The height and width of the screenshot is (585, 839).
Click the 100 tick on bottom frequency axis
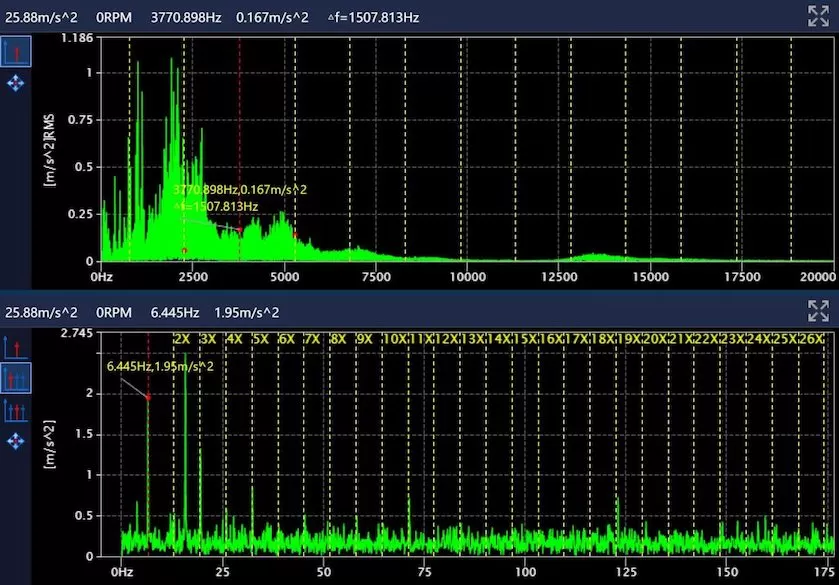(526, 573)
